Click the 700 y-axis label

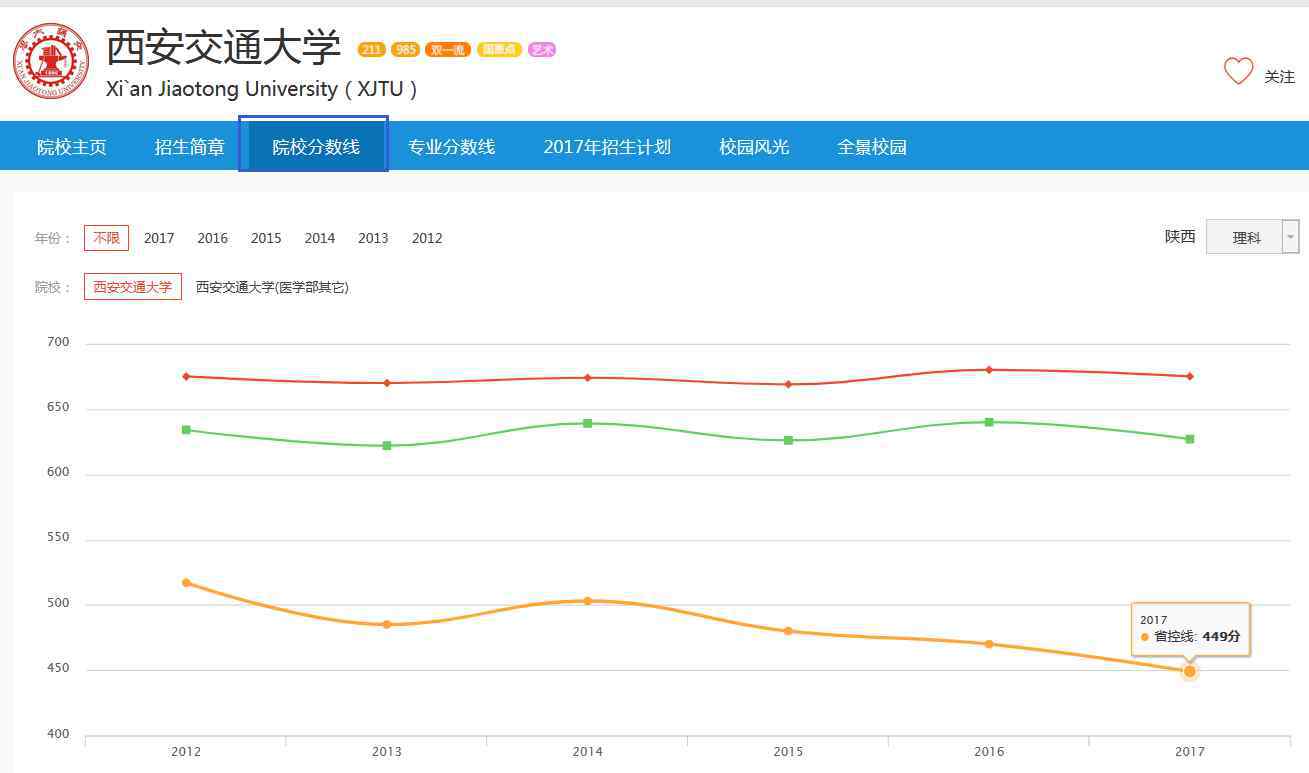[x=58, y=342]
